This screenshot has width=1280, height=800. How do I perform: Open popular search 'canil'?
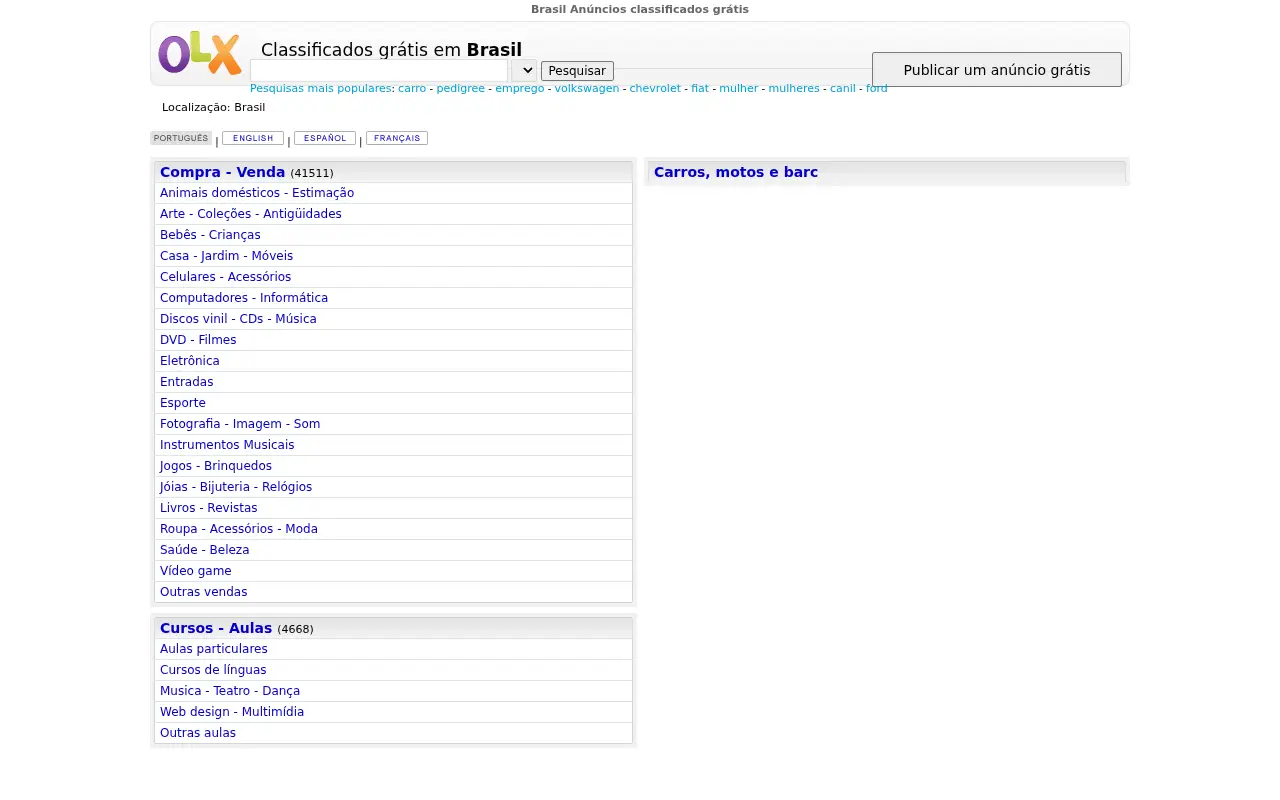843,89
